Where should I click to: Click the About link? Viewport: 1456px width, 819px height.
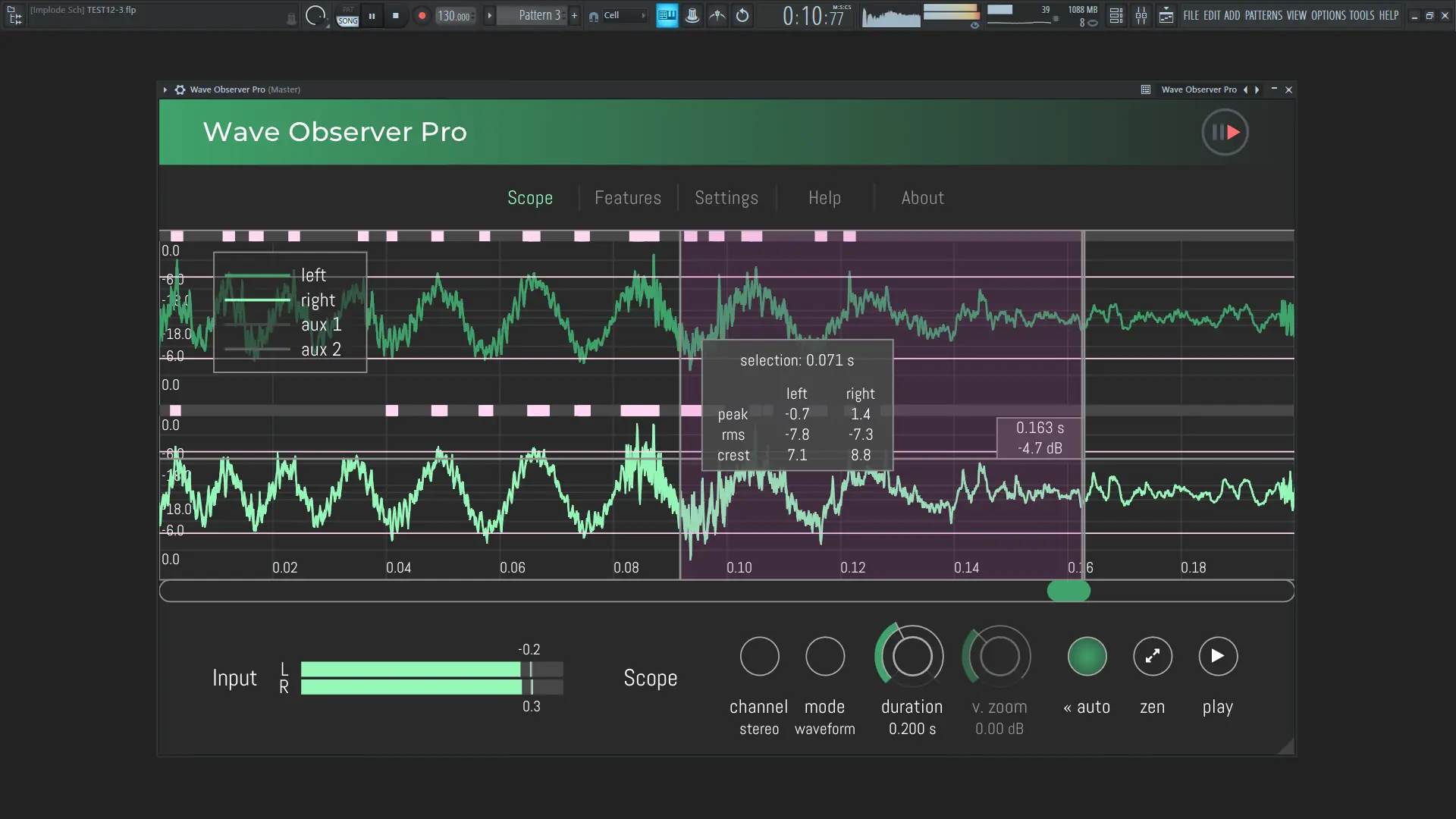[922, 198]
